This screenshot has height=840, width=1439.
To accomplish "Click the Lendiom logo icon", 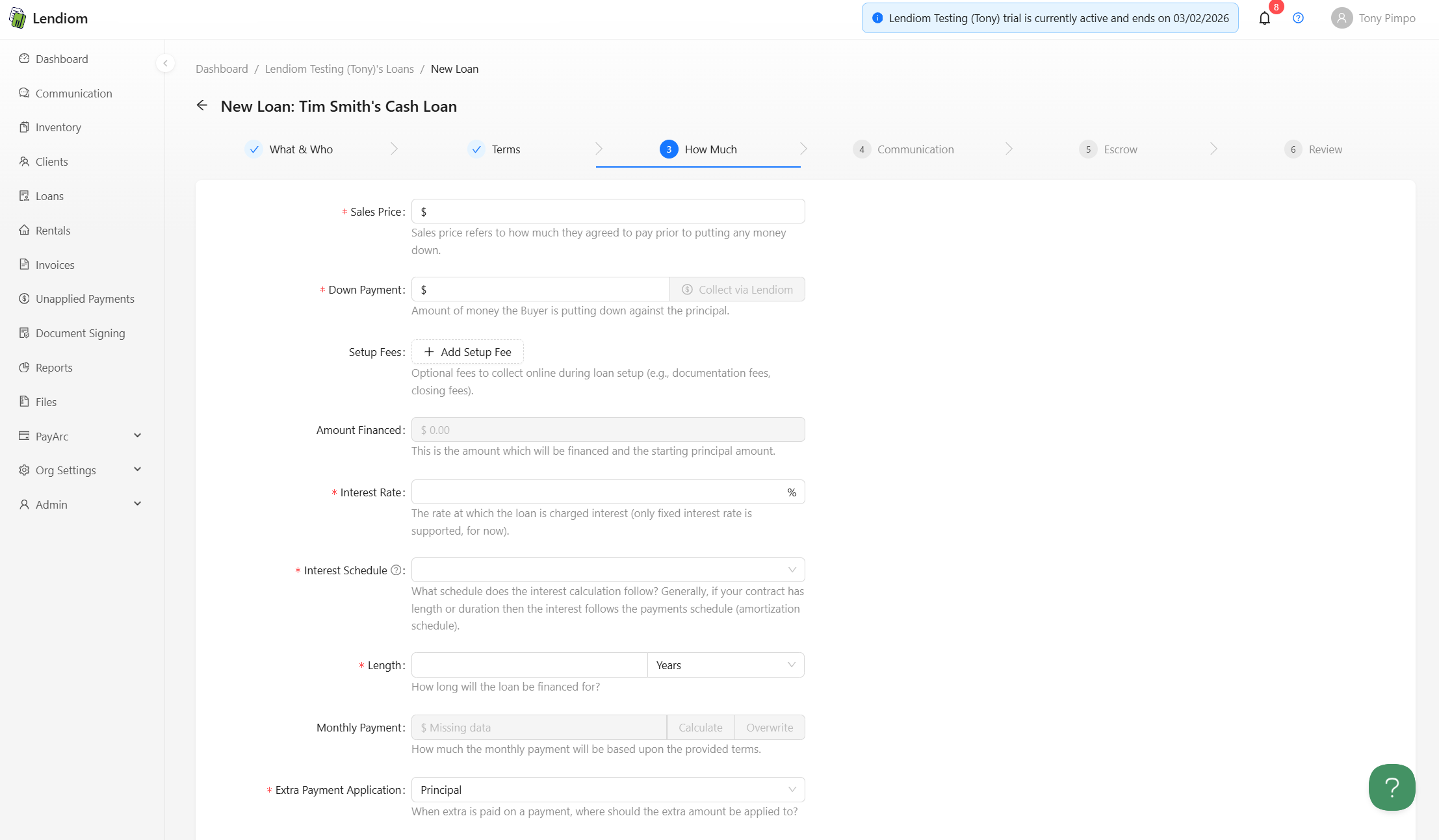I will point(18,18).
